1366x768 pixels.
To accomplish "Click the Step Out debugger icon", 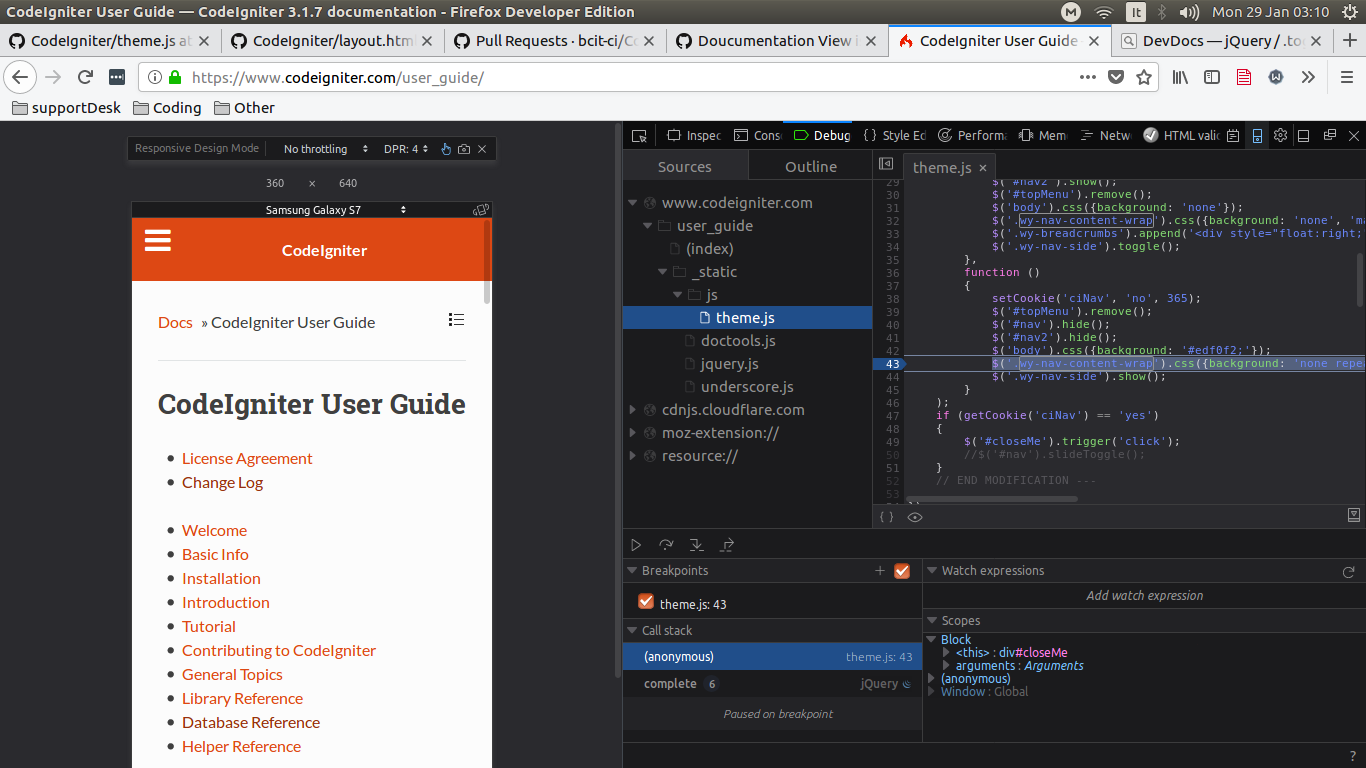I will (727, 545).
